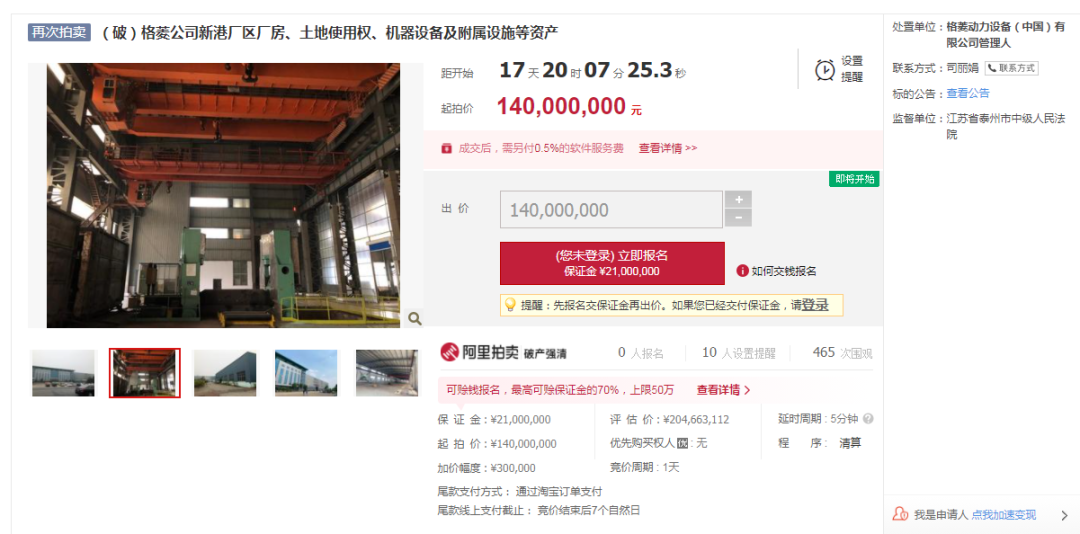Select the first factory exterior thumbnail
The height and width of the screenshot is (534, 1080).
[x=63, y=373]
